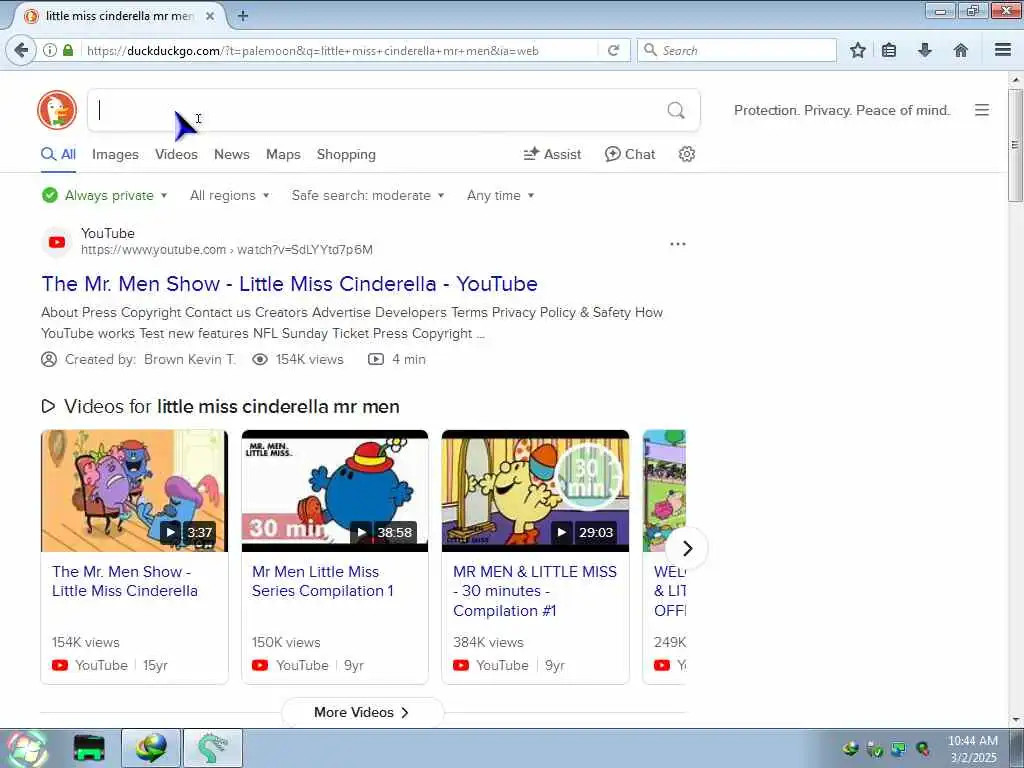1024x768 pixels.
Task: Click the green padlock security icon
Action: (68, 50)
